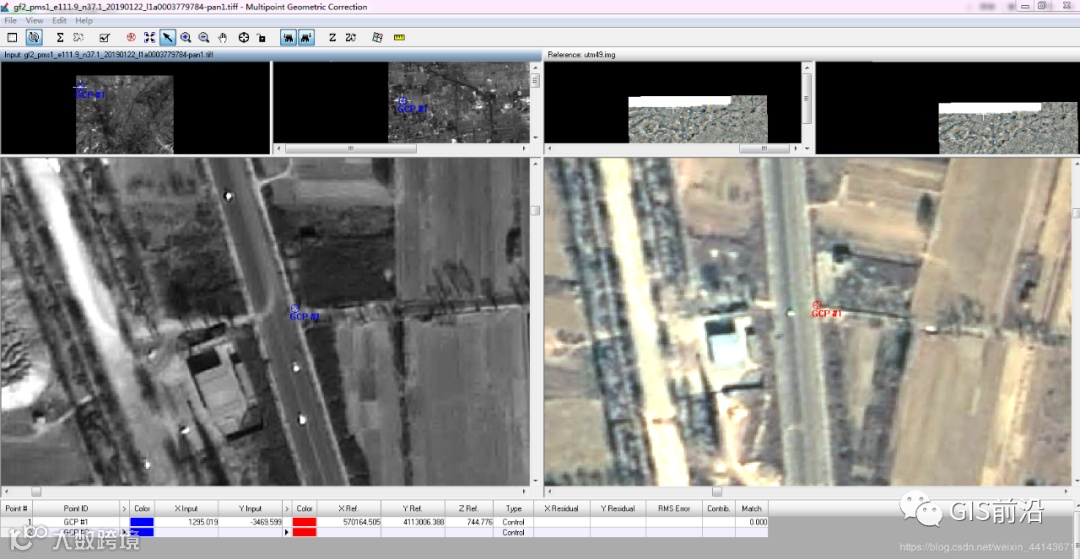This screenshot has height=559, width=1080.
Task: Click the zoom in magnifier tool
Action: (186, 37)
